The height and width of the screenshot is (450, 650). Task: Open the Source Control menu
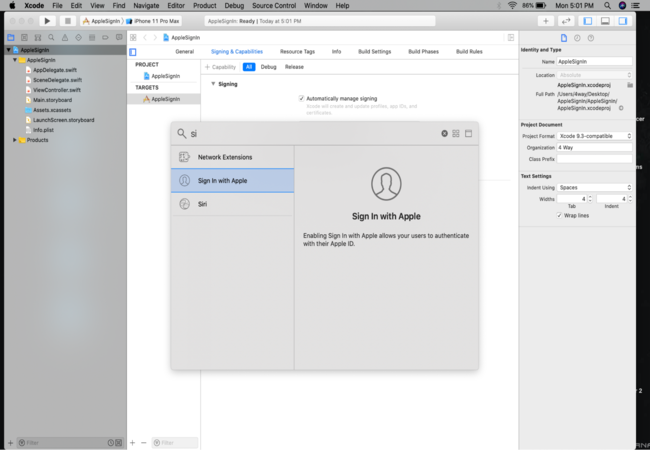coord(274,5)
